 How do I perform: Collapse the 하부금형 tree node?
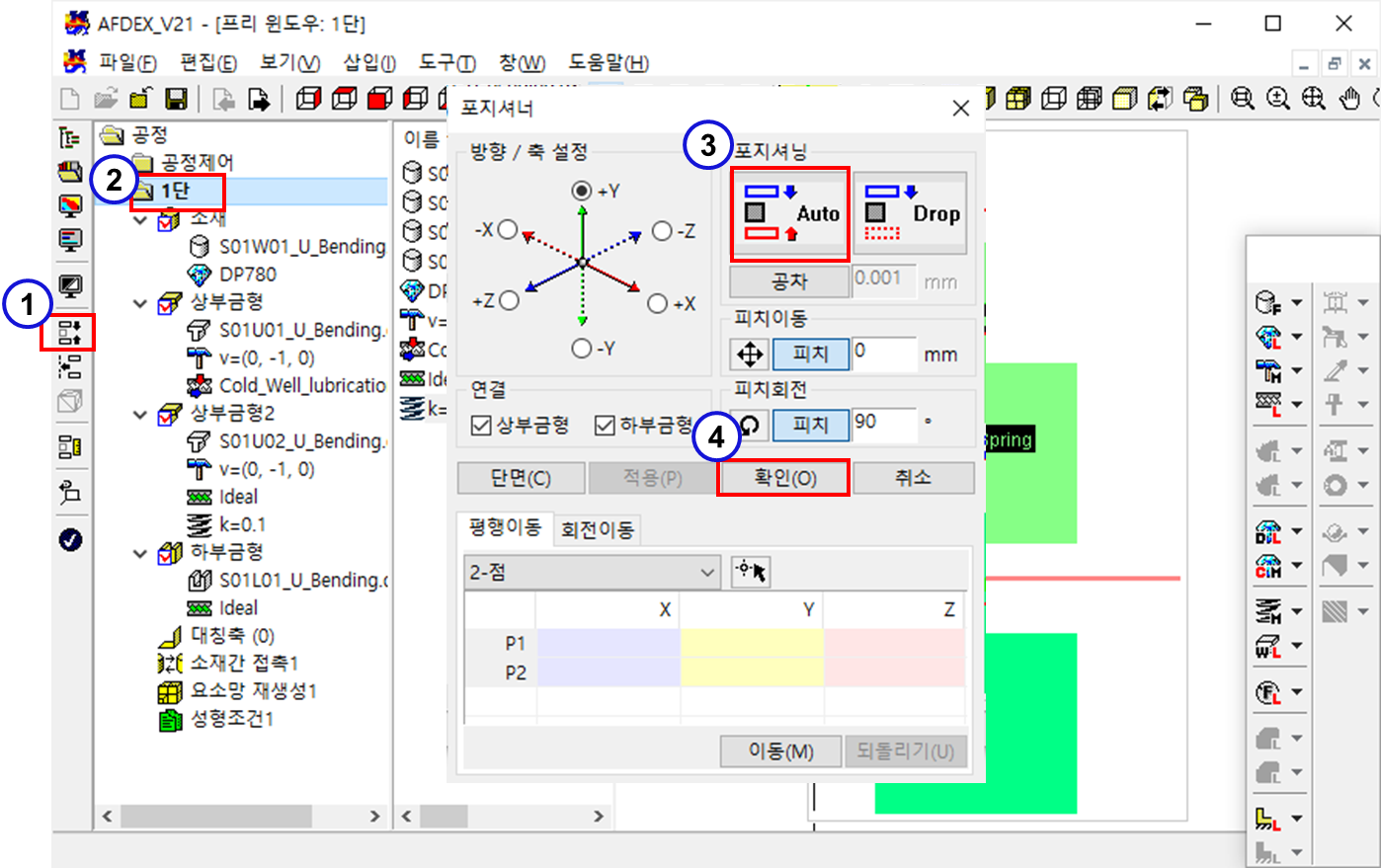140,553
